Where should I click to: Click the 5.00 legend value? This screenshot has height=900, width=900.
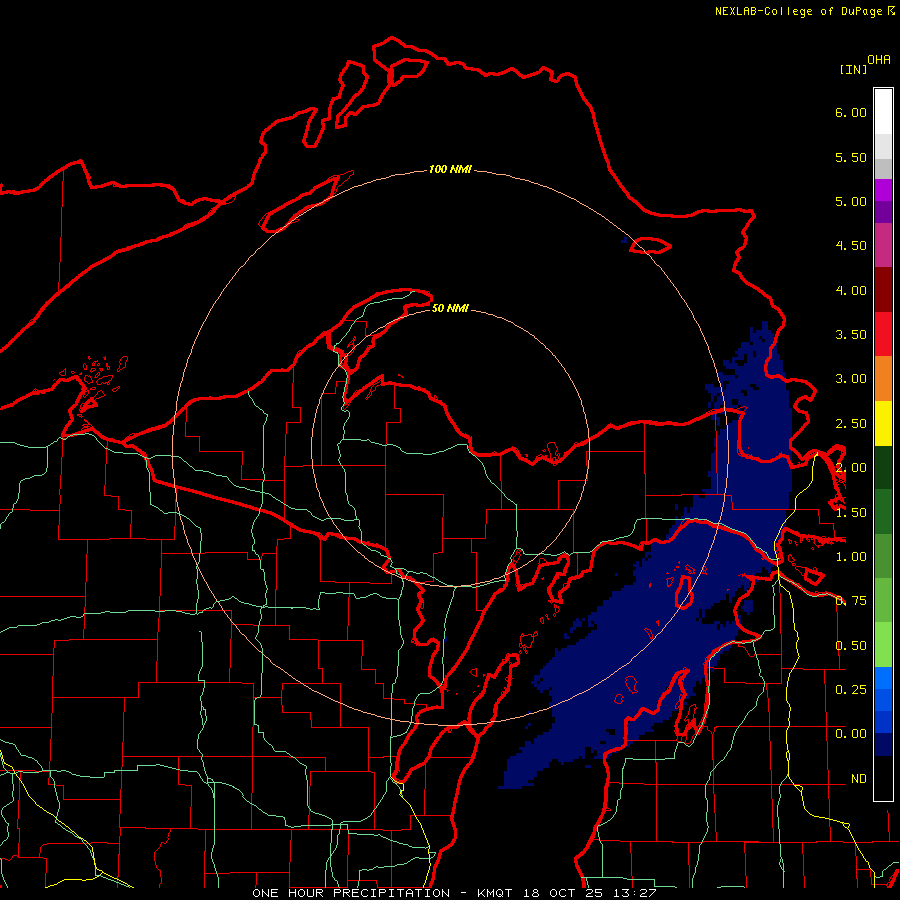click(851, 201)
